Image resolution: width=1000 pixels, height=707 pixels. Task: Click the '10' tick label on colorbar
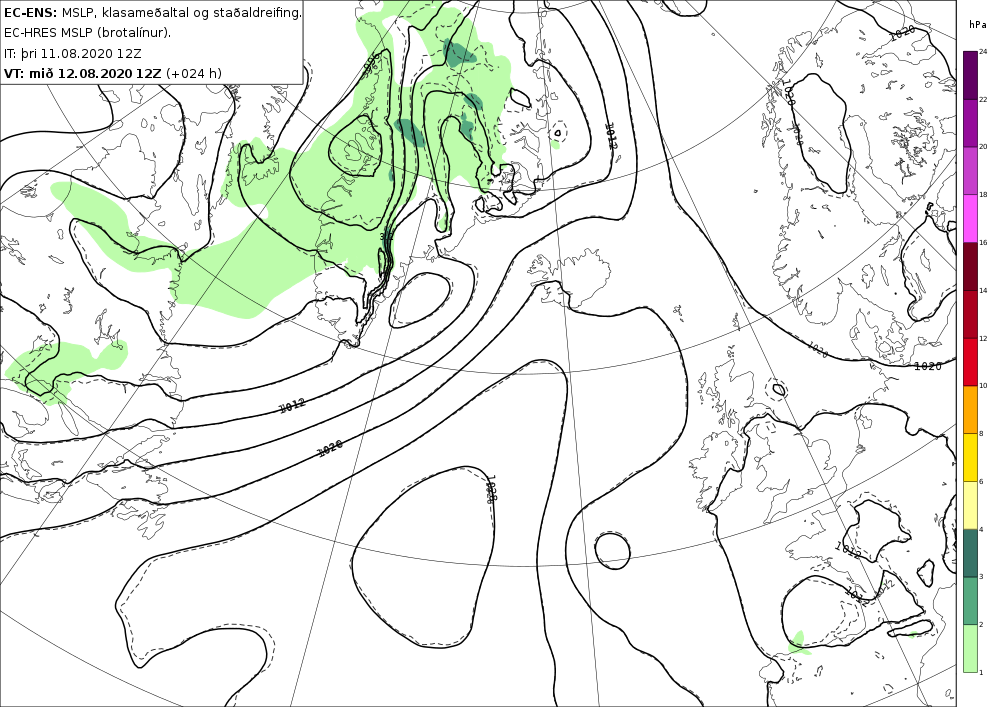983,385
